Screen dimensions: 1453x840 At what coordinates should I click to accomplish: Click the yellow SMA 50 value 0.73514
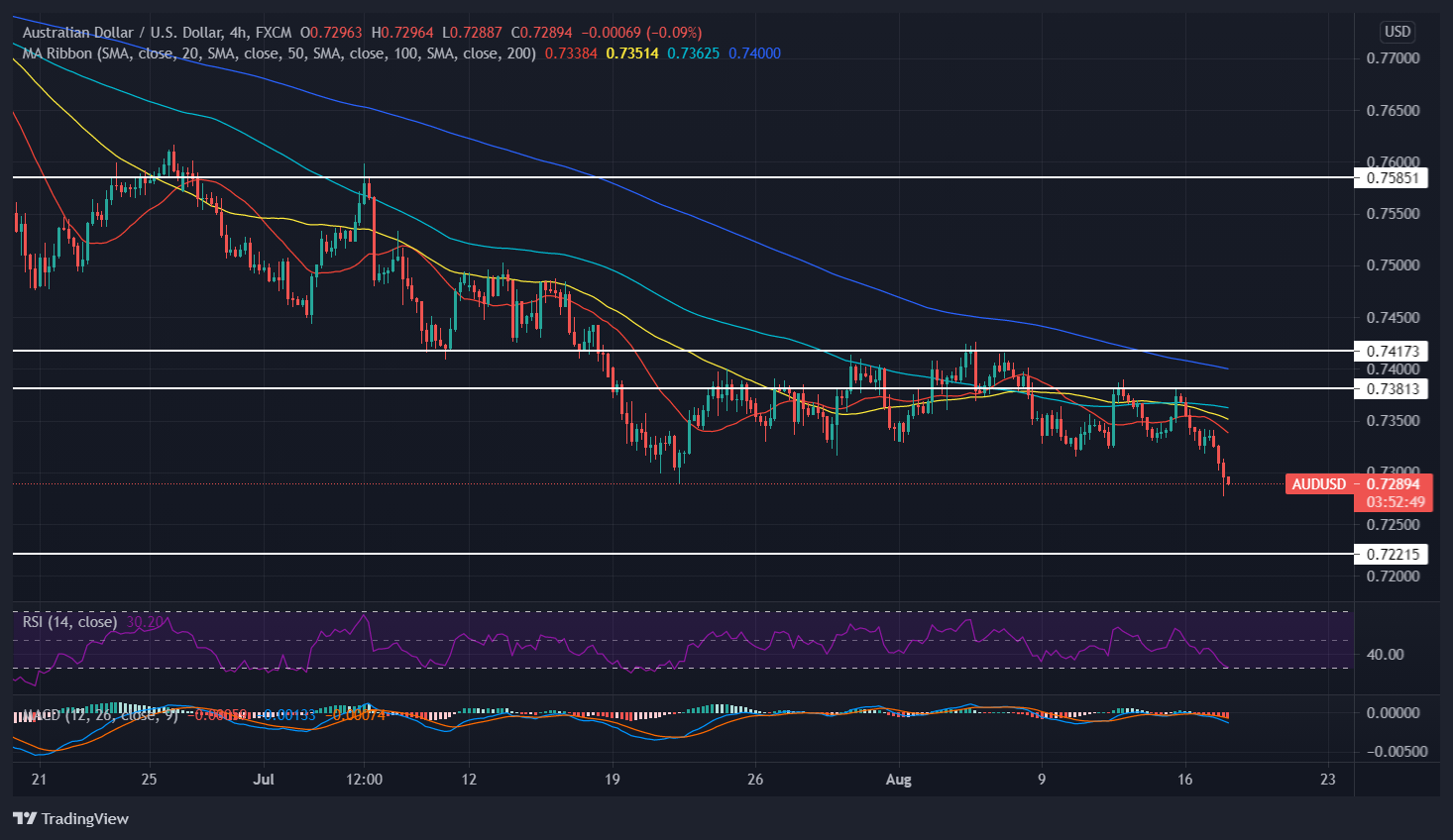point(632,53)
